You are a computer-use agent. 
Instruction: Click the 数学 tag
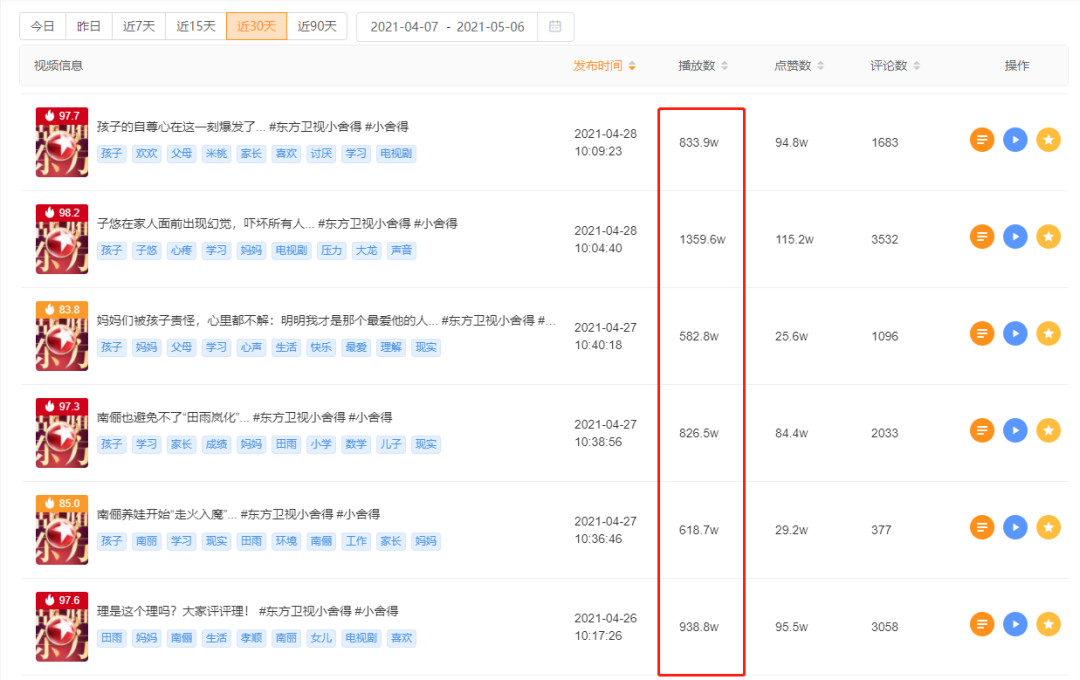(x=356, y=444)
